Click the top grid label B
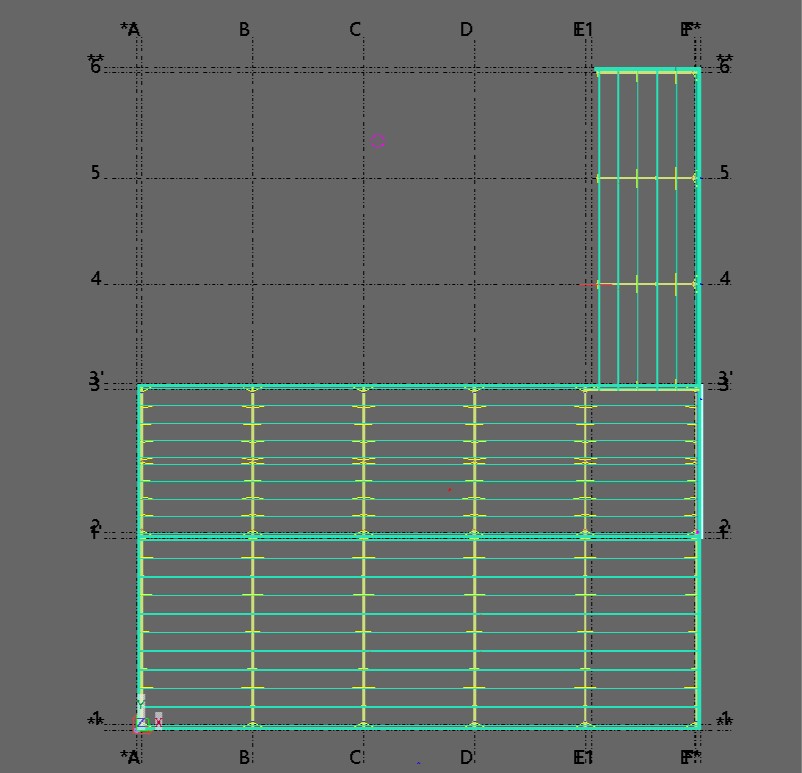Screen dimensions: 802x773 [244, 30]
